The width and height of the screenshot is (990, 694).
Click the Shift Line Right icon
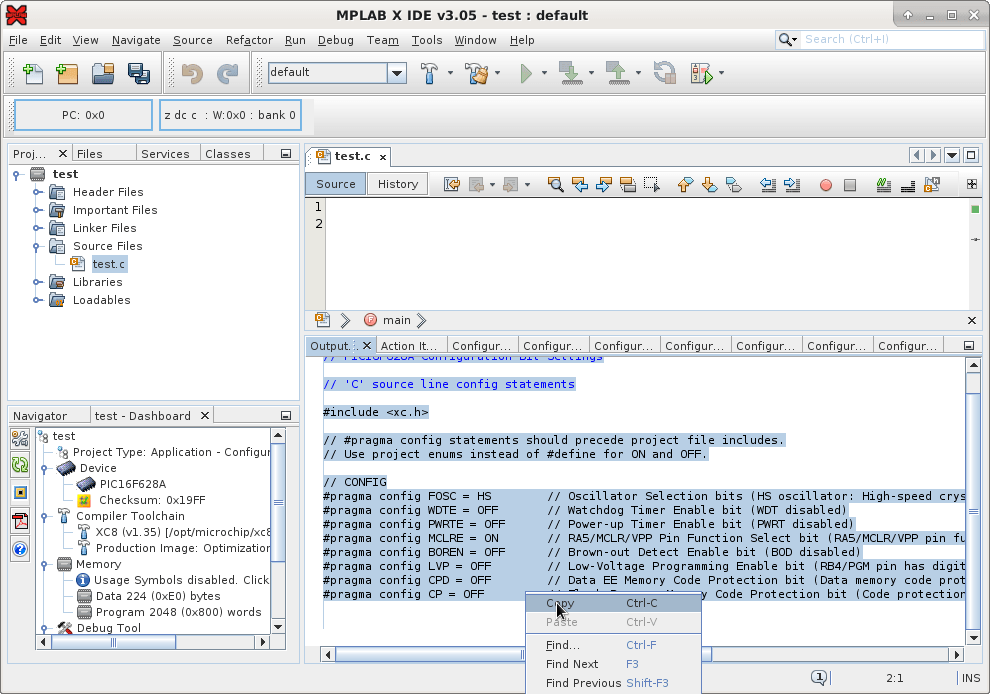pyautogui.click(x=792, y=184)
